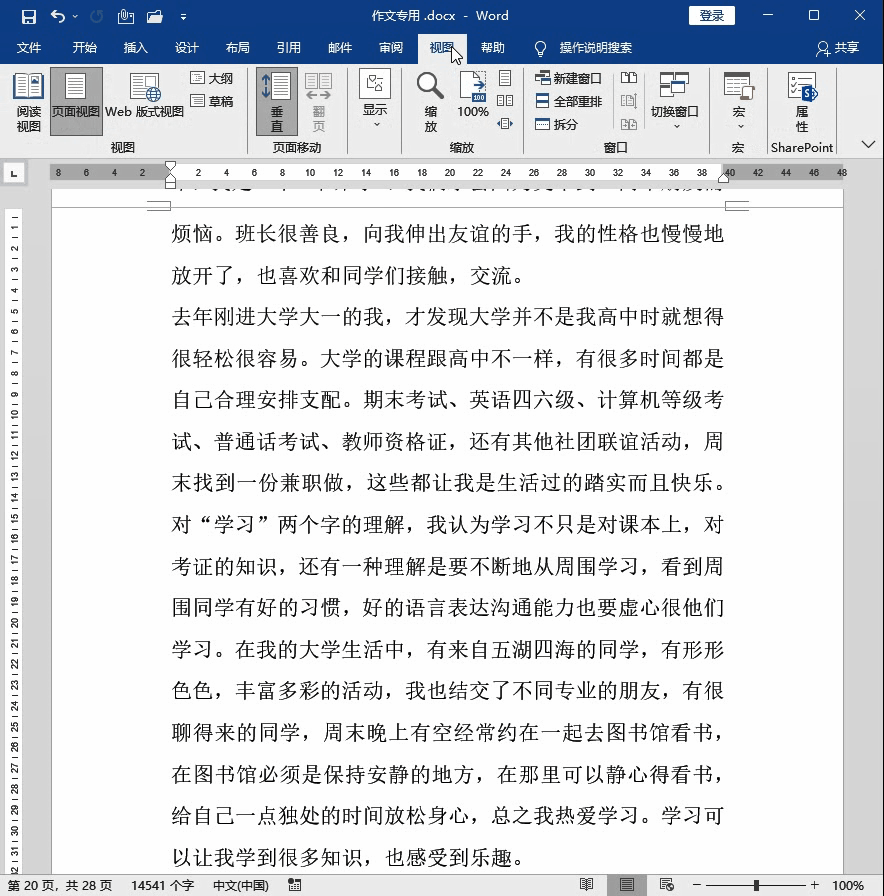Select 垂直 vertical page movement
This screenshot has width=884, height=896.
[277, 102]
